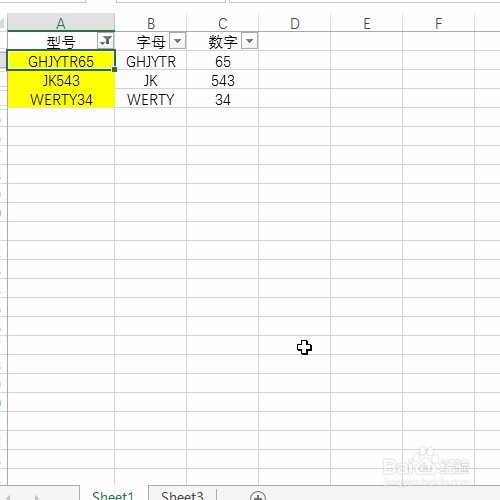Select the 数字 header cell
The width and height of the screenshot is (500, 500).
coord(223,41)
